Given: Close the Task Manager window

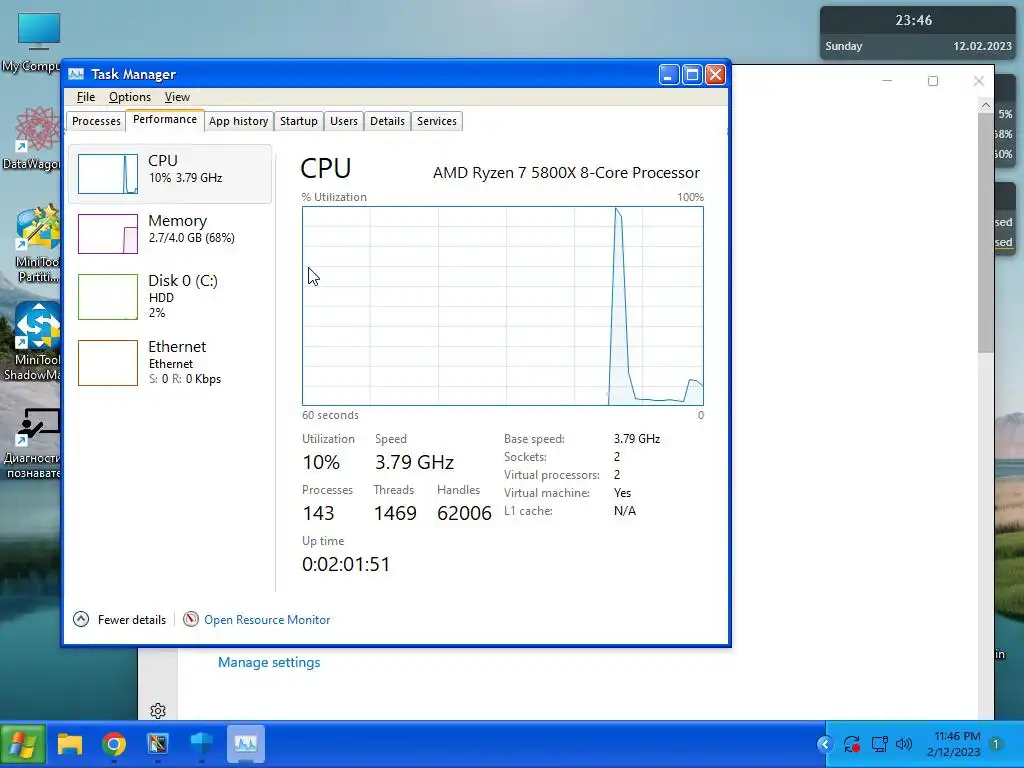Looking at the screenshot, I should [716, 75].
